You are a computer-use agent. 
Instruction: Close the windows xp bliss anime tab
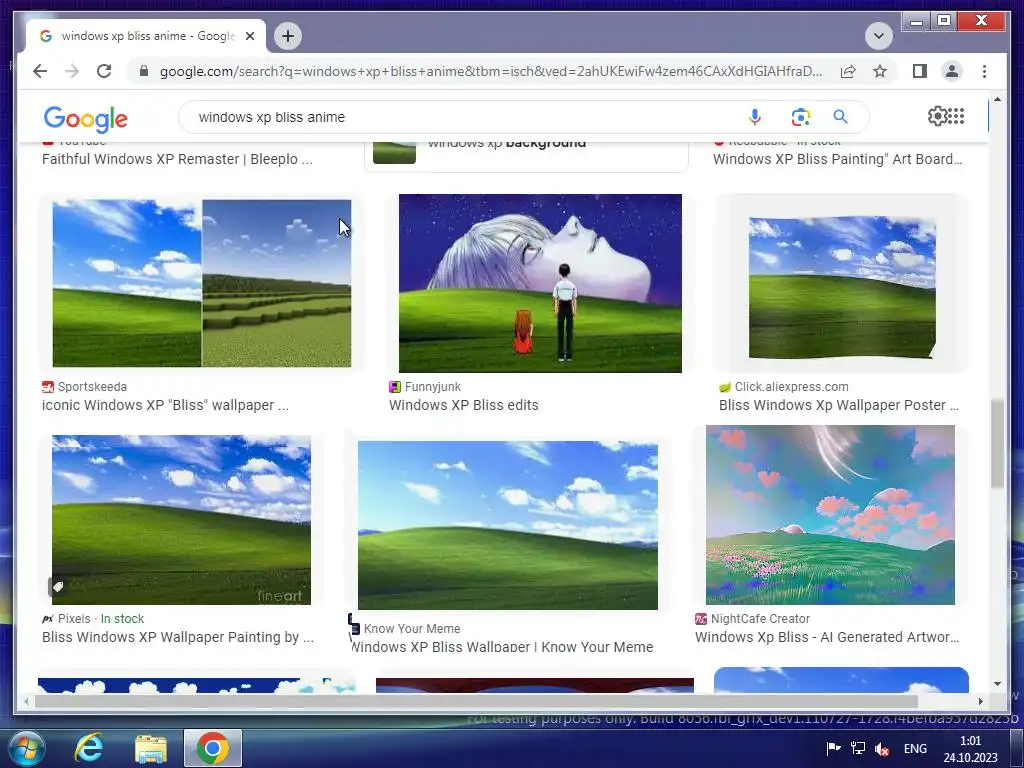(249, 36)
